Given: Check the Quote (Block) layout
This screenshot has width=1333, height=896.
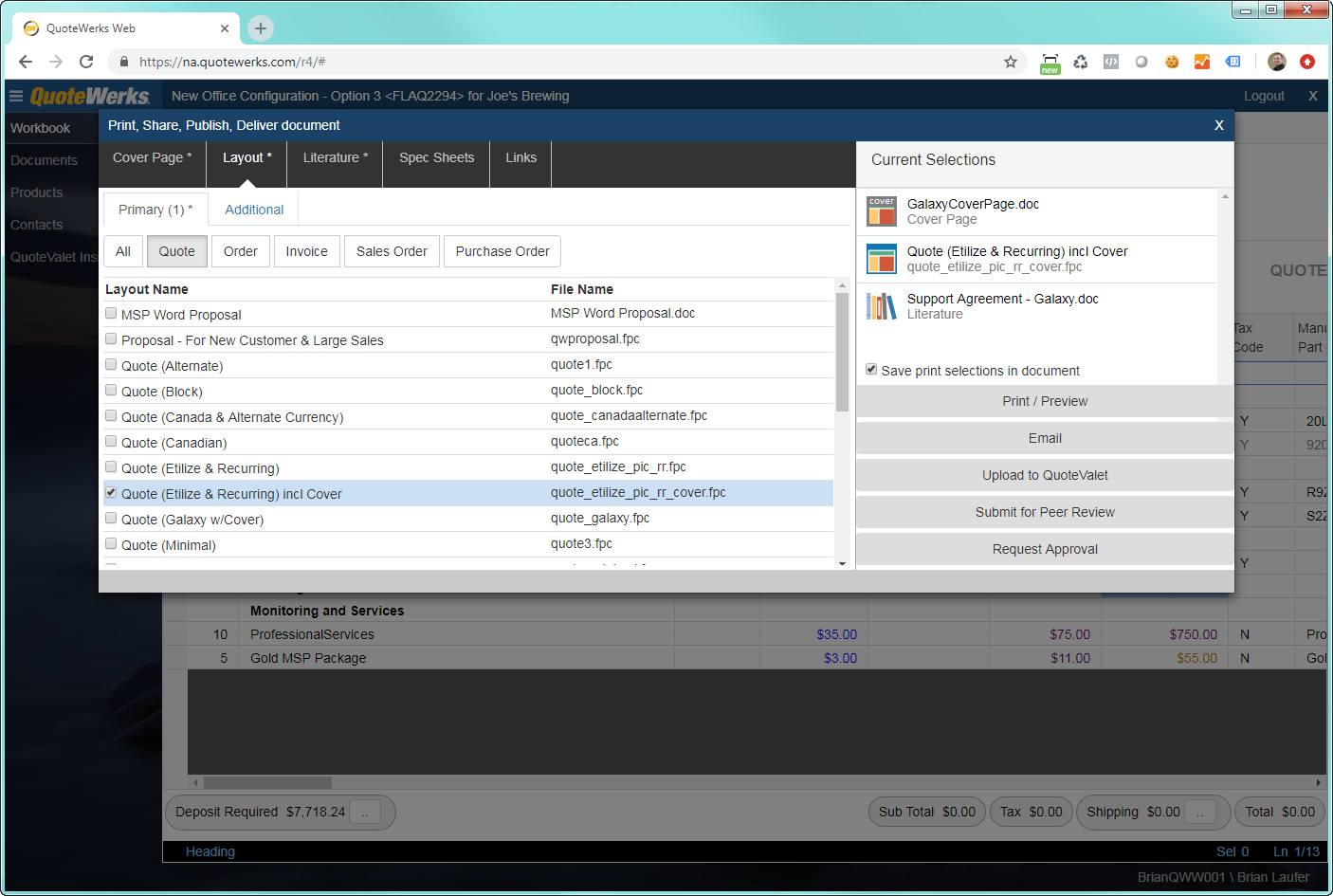Looking at the screenshot, I should [x=111, y=390].
